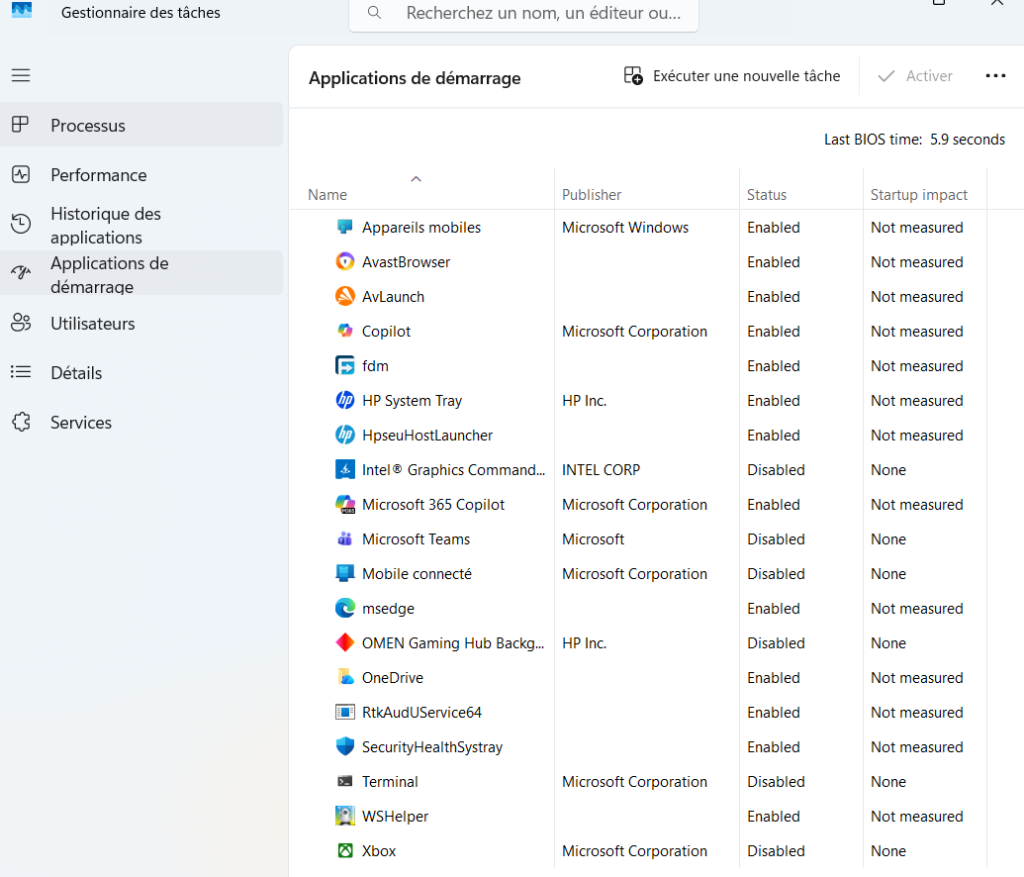Click the SecurityHealthSystray shield icon
The height and width of the screenshot is (877, 1024).
point(345,747)
